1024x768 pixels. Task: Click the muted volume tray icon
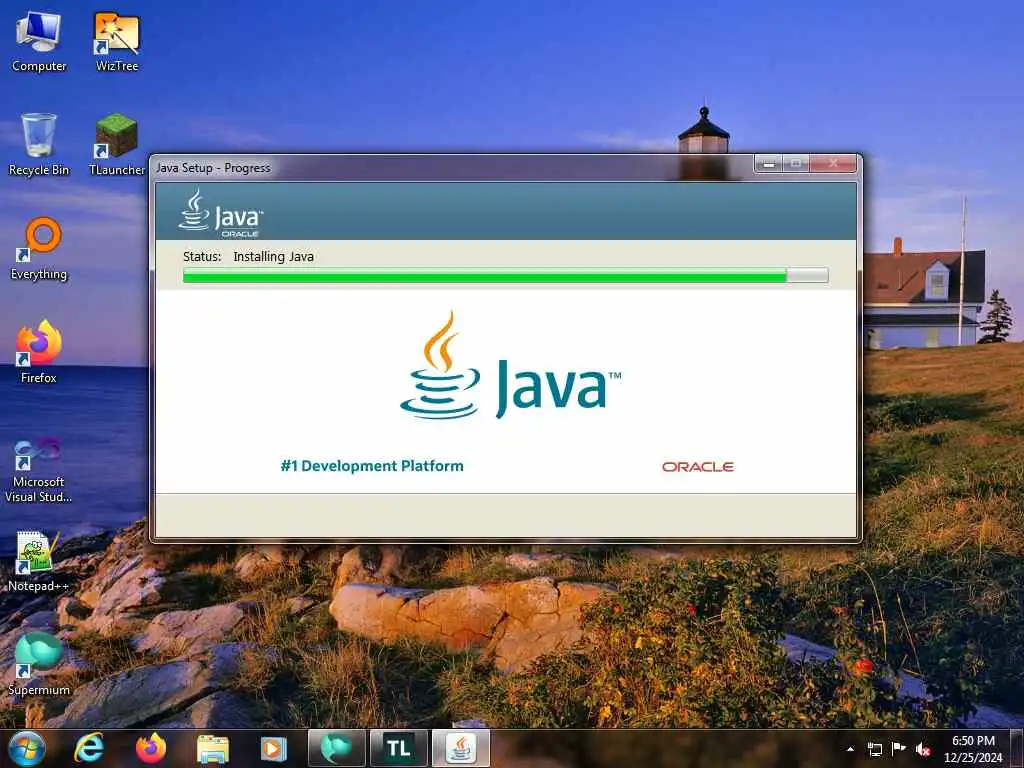pyautogui.click(x=923, y=749)
